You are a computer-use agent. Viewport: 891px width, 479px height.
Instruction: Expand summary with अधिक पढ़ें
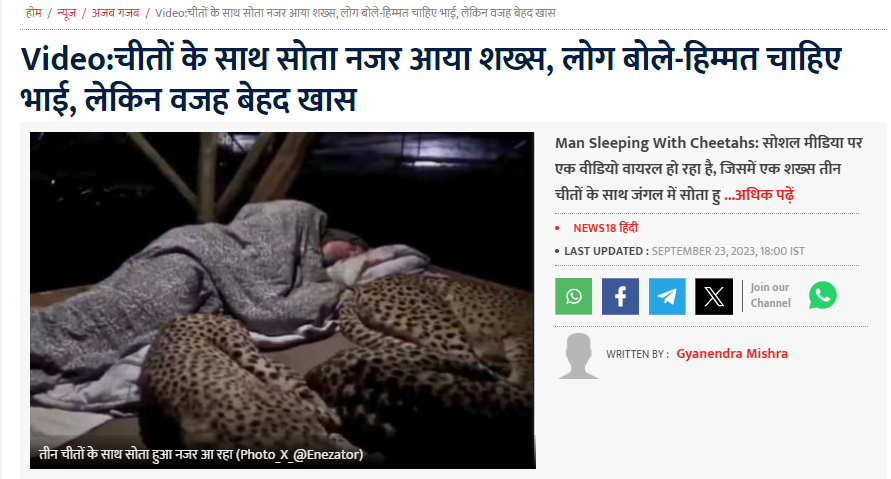[759, 195]
